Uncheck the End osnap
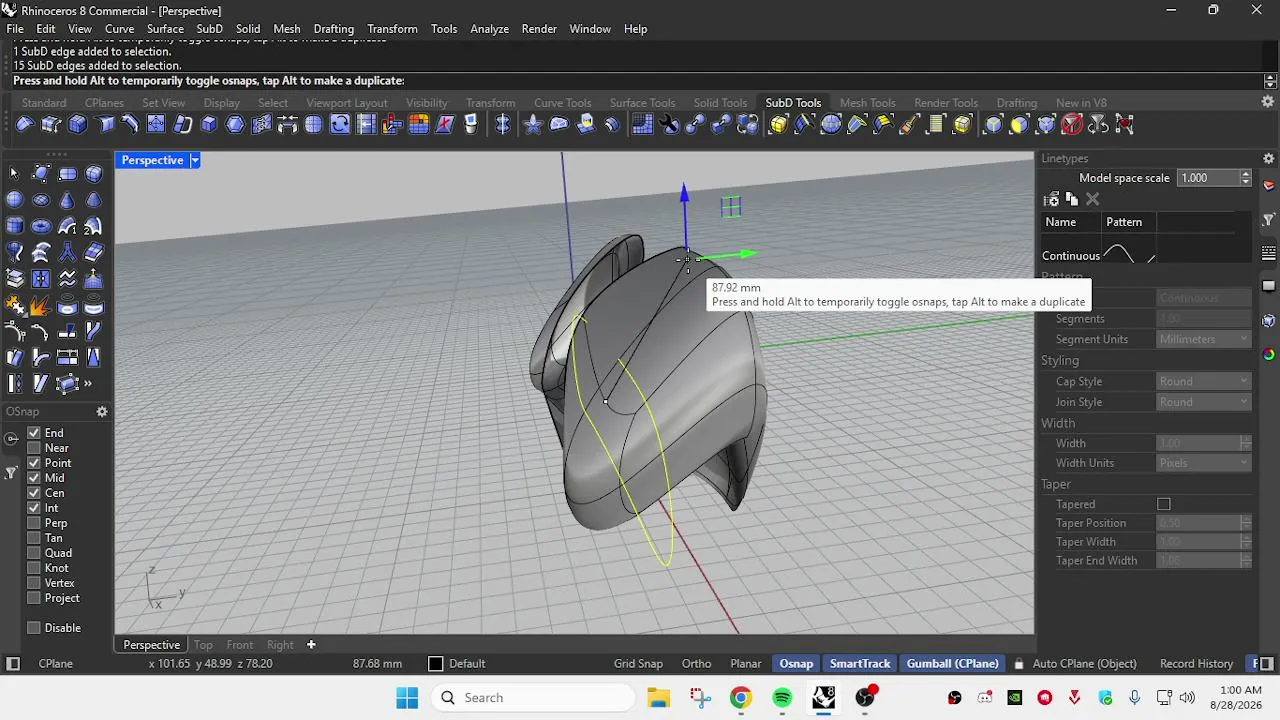Viewport: 1280px width, 720px height. (x=34, y=433)
